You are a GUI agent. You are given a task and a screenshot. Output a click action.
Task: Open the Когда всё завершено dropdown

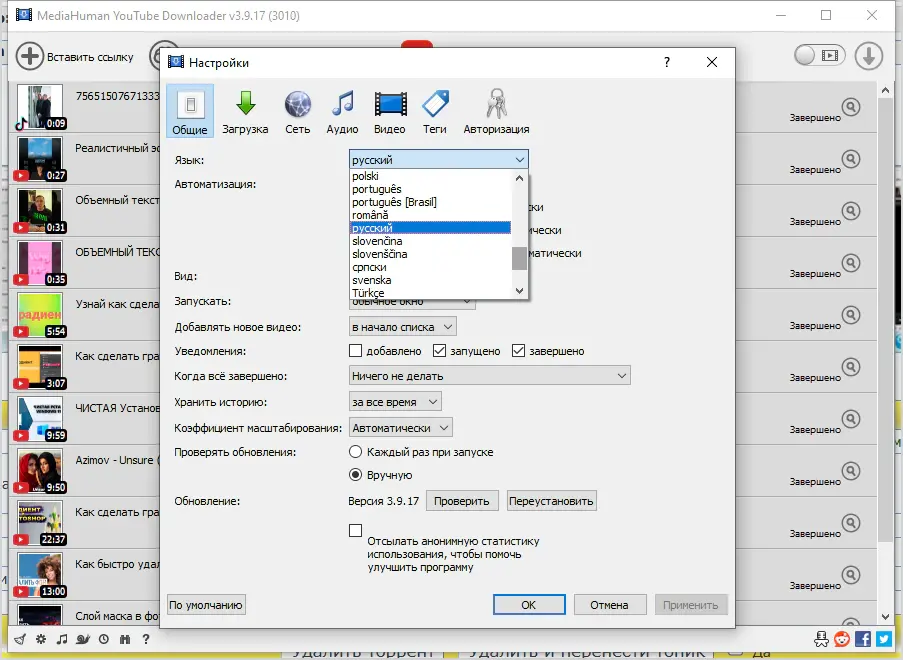pos(490,375)
